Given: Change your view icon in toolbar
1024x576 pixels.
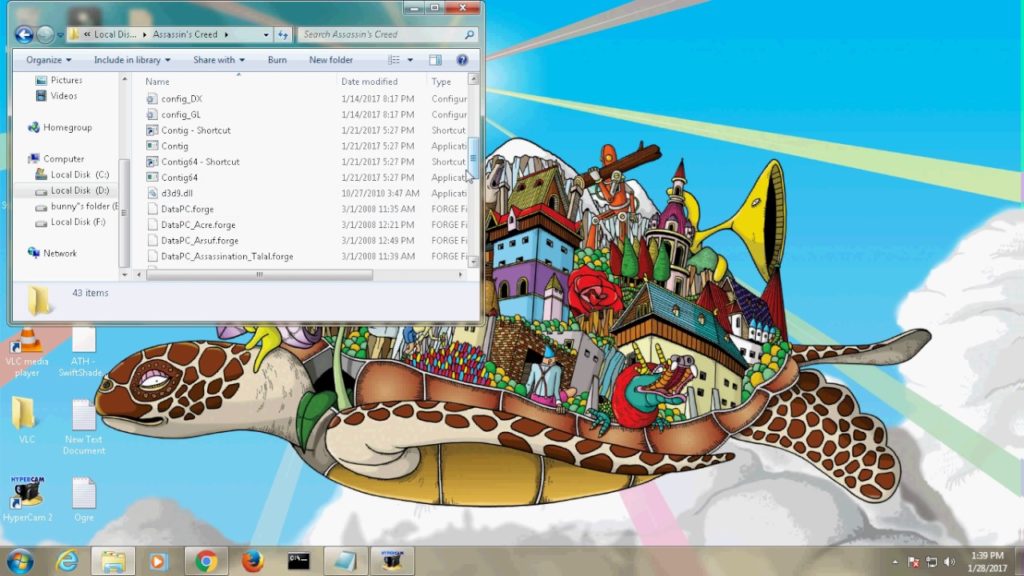Looking at the screenshot, I should click(x=394, y=60).
